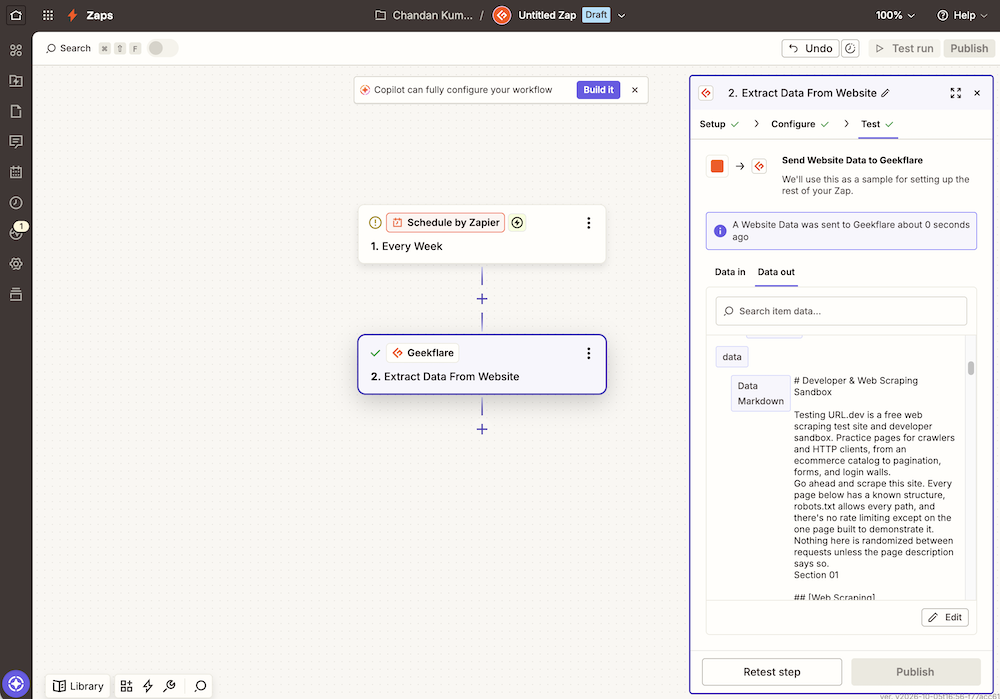Screen dimensions: 1000x699
Task: Toggle the switch next to Search
Action: click(x=163, y=48)
